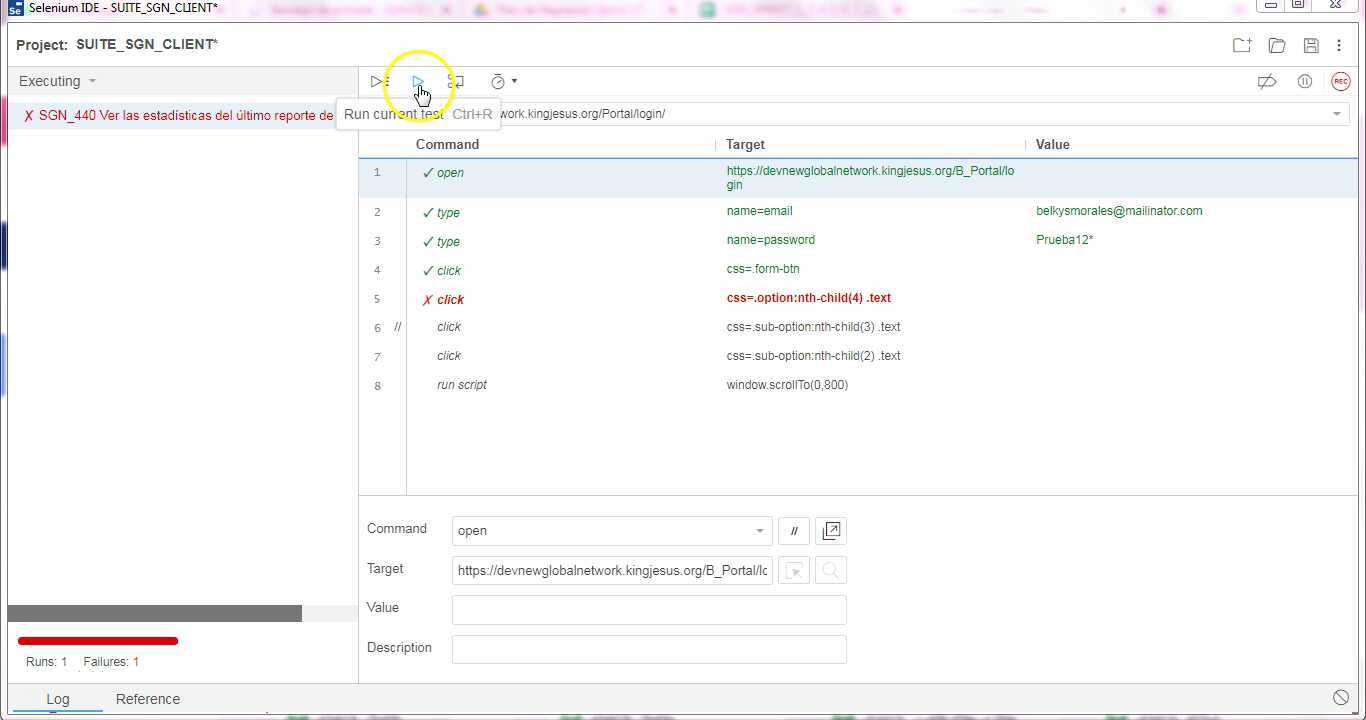Toggle the comment flag on the open command
The height and width of the screenshot is (720, 1366).
[793, 530]
